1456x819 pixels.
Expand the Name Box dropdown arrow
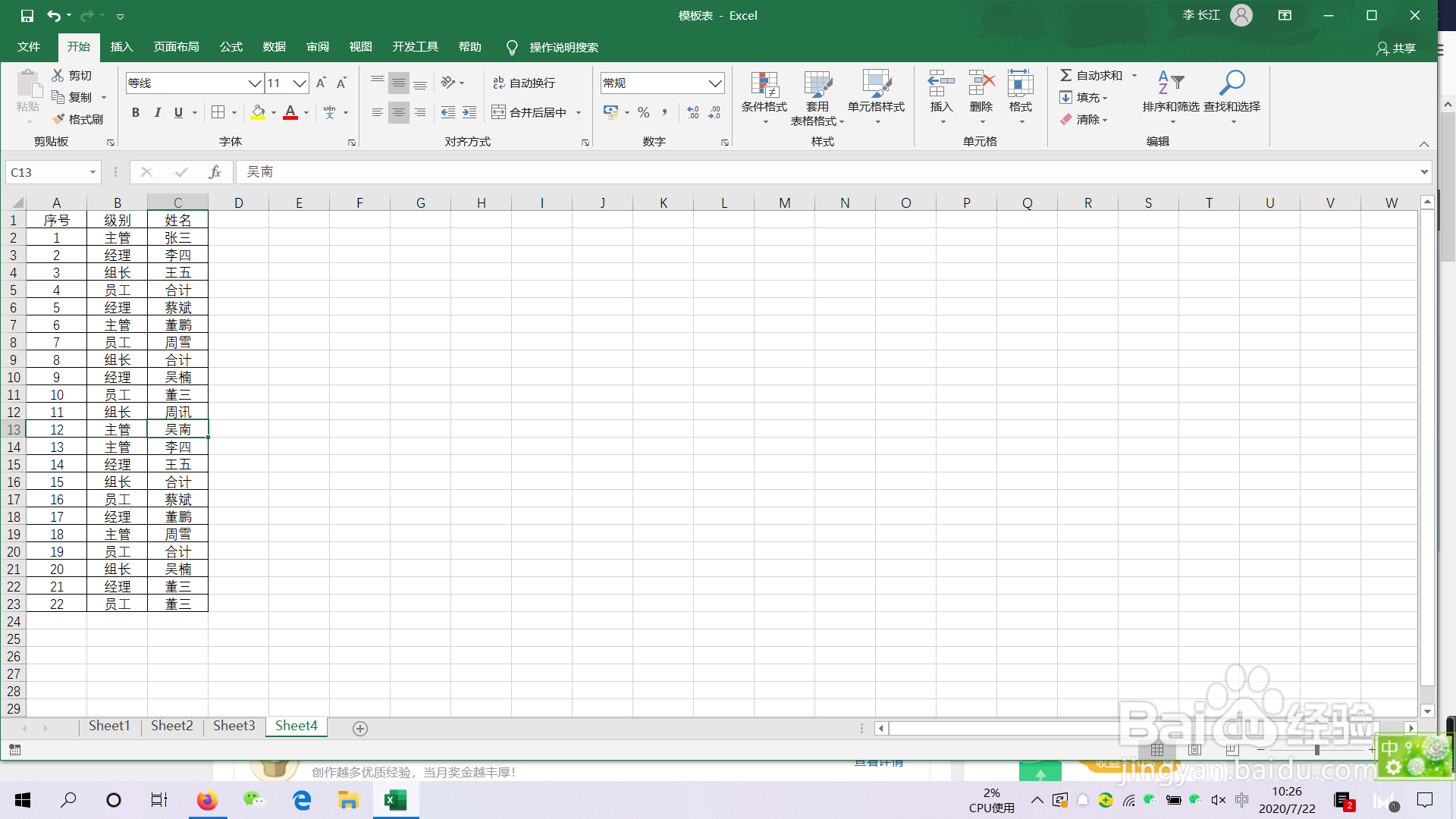pos(93,172)
